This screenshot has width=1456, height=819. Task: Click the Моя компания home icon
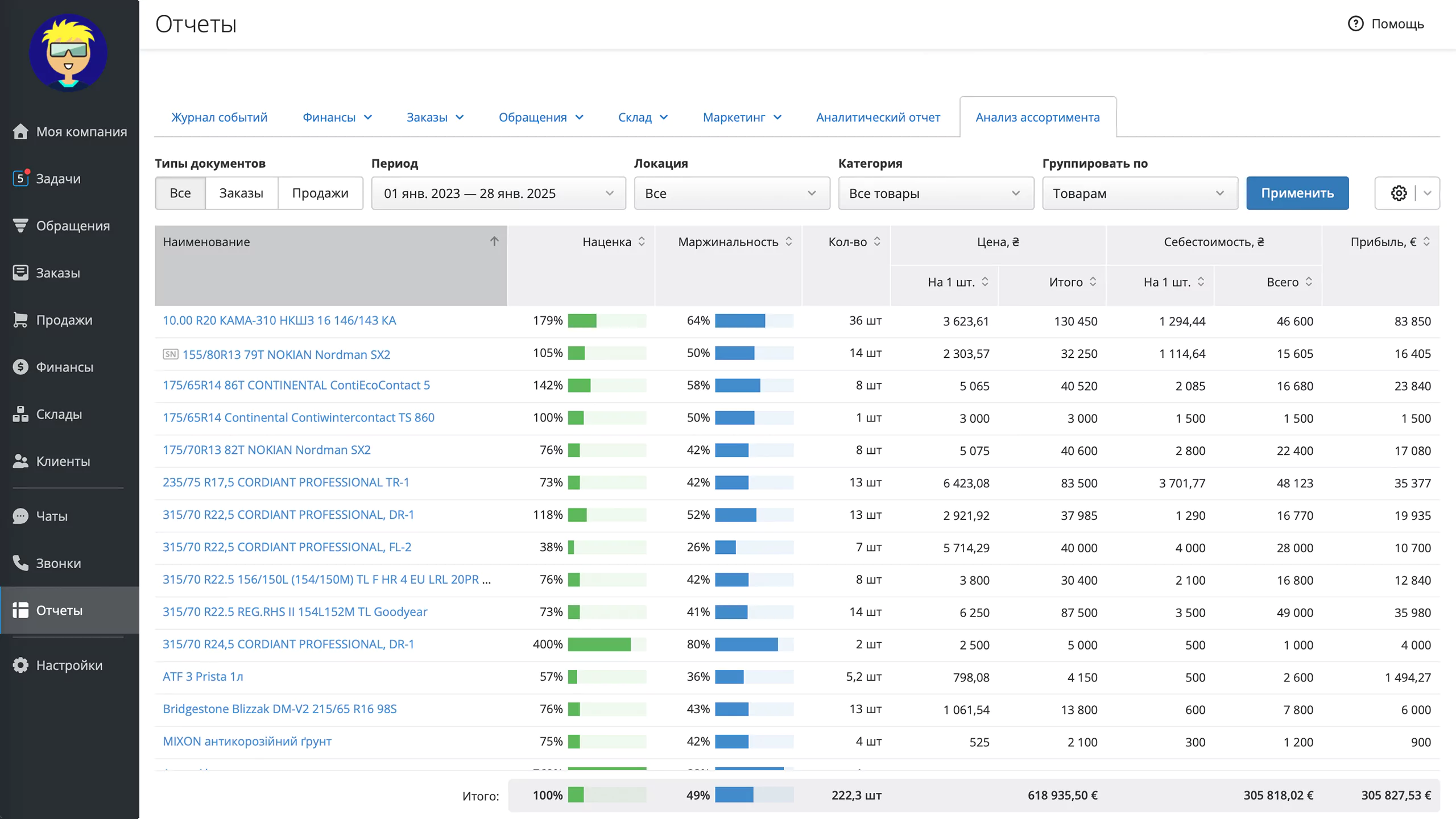(x=20, y=131)
